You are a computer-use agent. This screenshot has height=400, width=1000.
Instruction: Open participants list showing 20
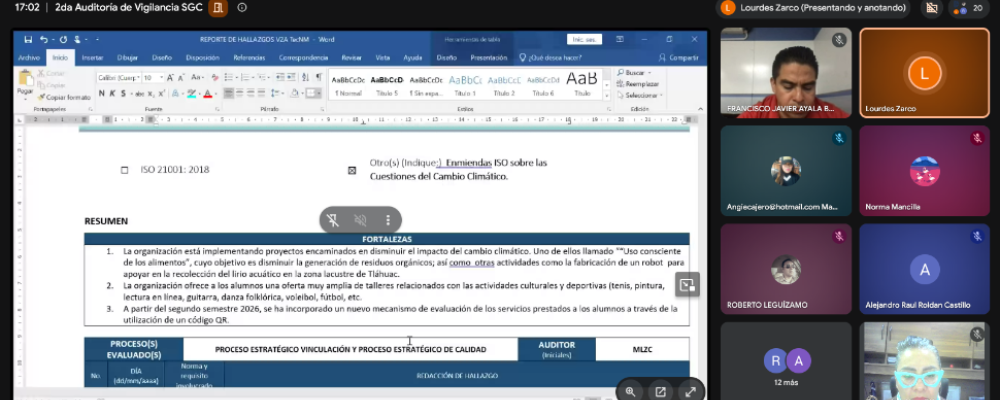(x=969, y=8)
